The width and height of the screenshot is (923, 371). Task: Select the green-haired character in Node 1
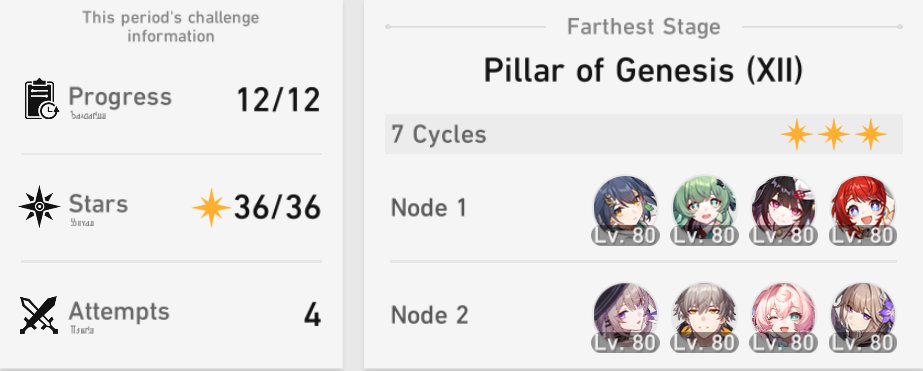tap(705, 210)
